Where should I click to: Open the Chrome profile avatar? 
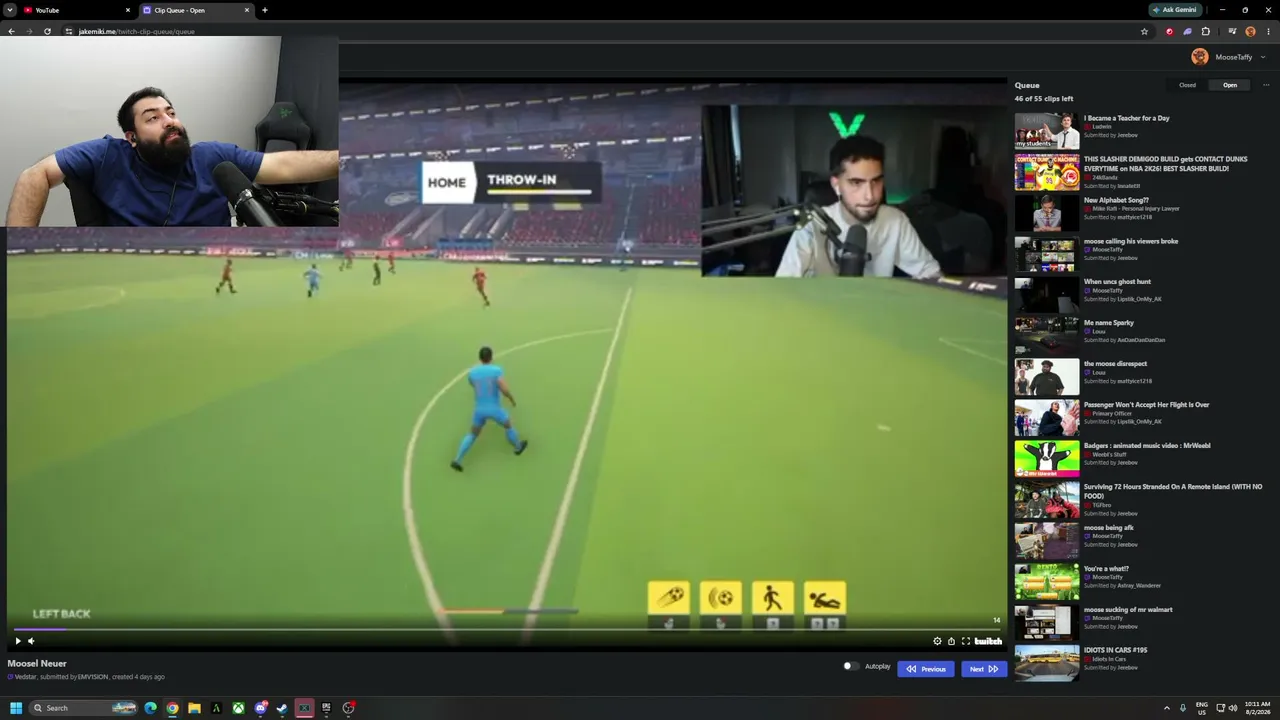tap(1250, 31)
